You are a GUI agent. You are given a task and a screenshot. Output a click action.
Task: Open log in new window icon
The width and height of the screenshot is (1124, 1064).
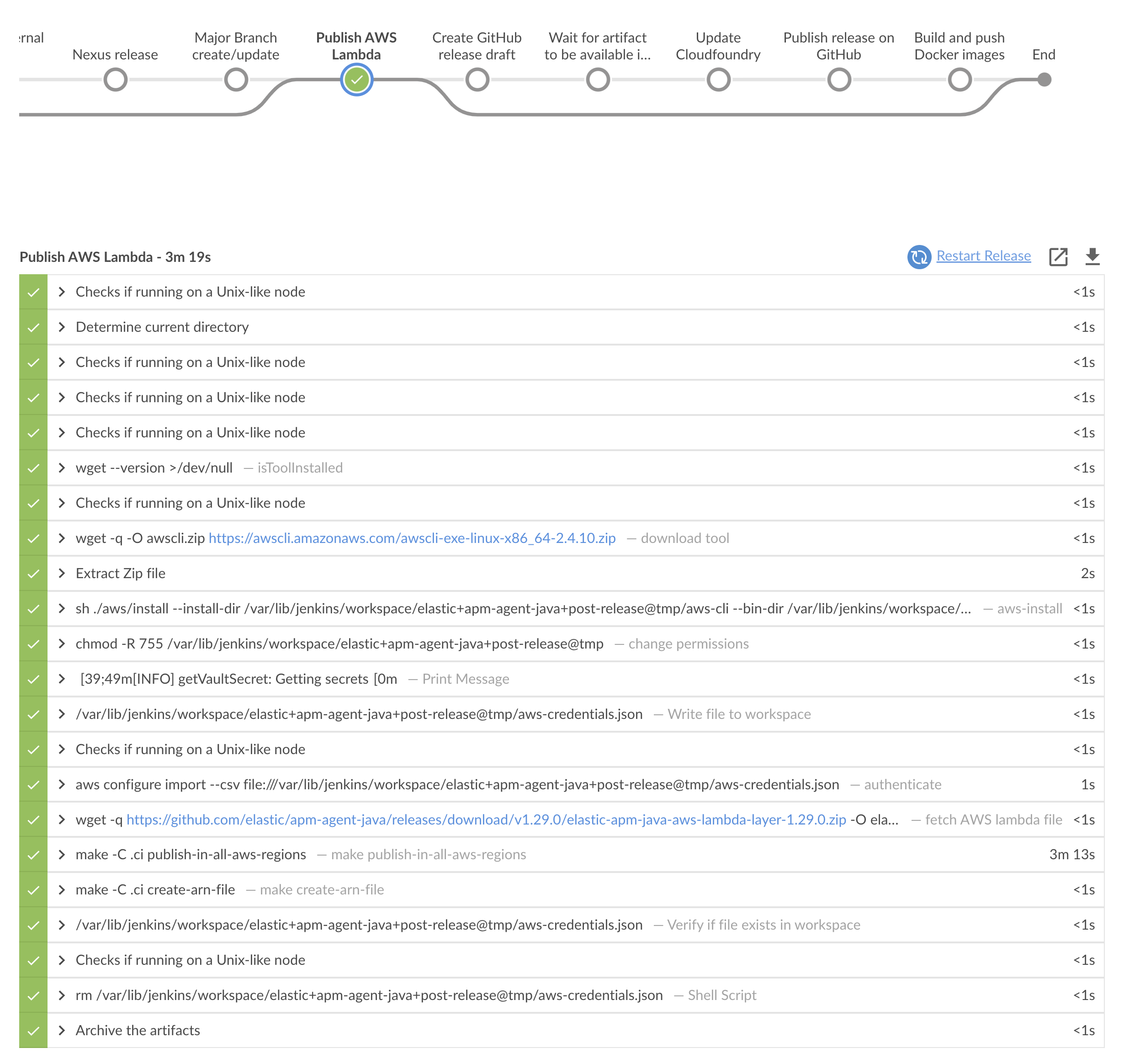point(1058,257)
